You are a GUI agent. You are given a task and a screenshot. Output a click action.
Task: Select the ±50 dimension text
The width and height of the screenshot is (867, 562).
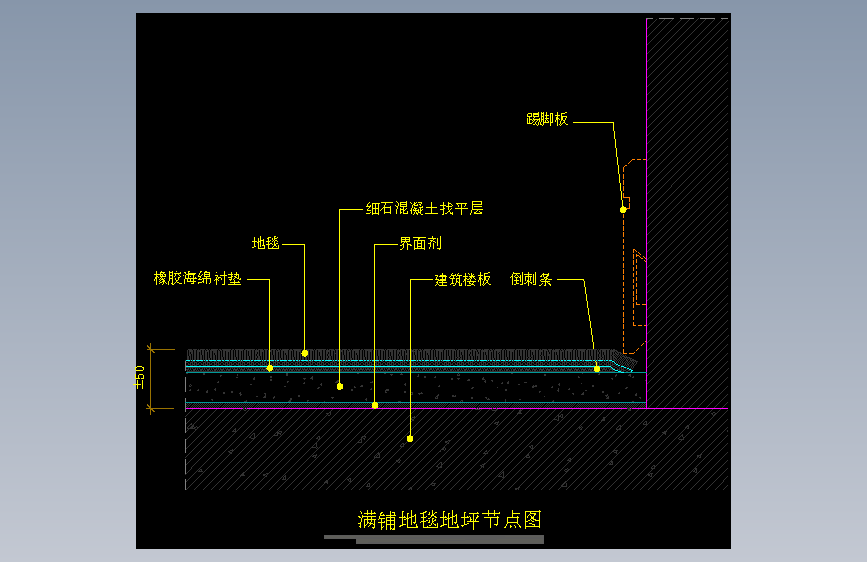(x=139, y=377)
